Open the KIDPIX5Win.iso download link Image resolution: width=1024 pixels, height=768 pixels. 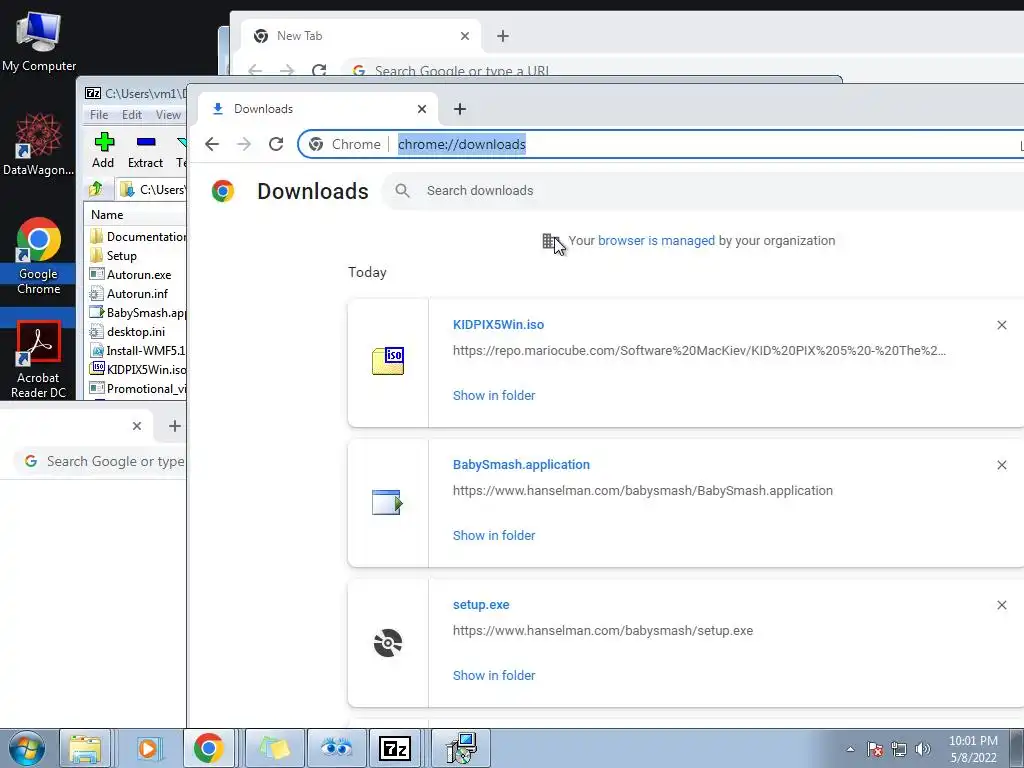tap(498, 325)
